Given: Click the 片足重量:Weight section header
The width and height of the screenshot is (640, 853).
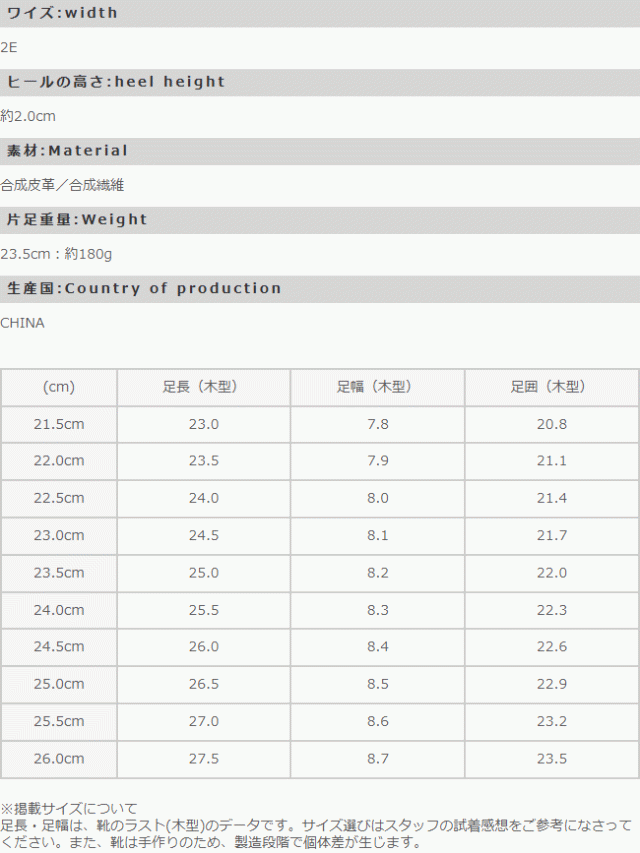Looking at the screenshot, I should (77, 220).
